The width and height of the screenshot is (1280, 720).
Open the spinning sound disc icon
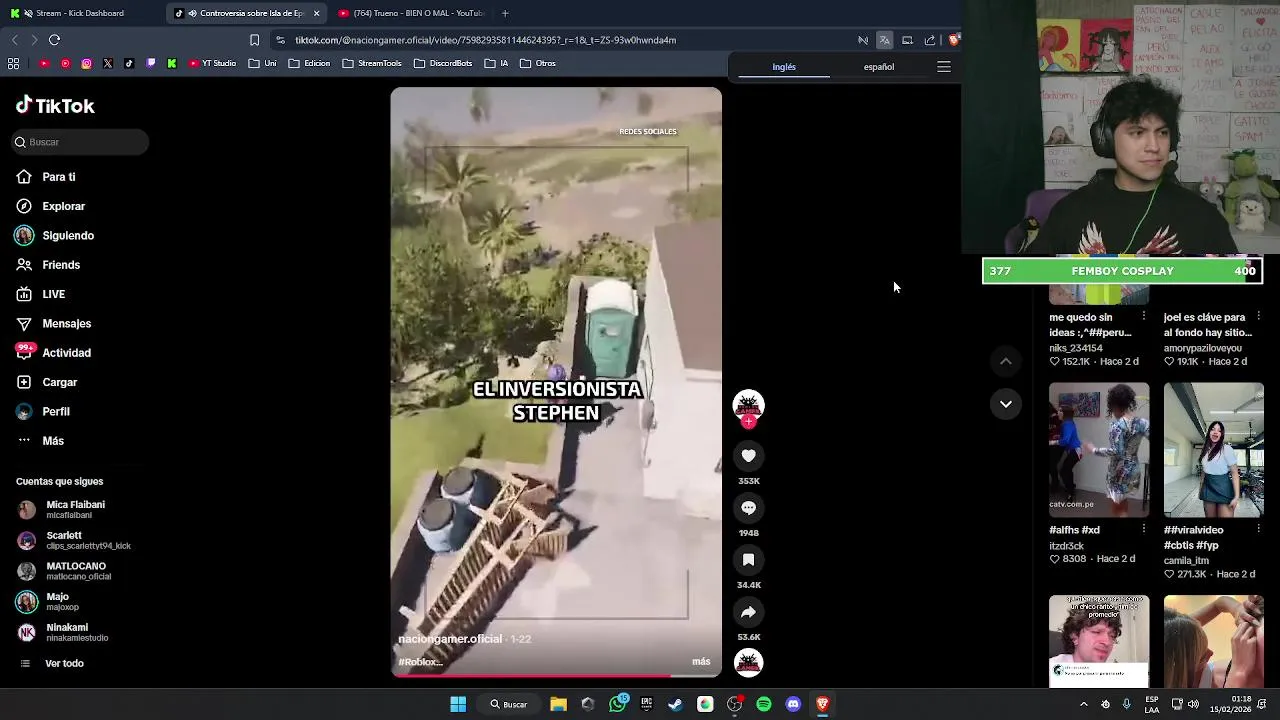748,662
